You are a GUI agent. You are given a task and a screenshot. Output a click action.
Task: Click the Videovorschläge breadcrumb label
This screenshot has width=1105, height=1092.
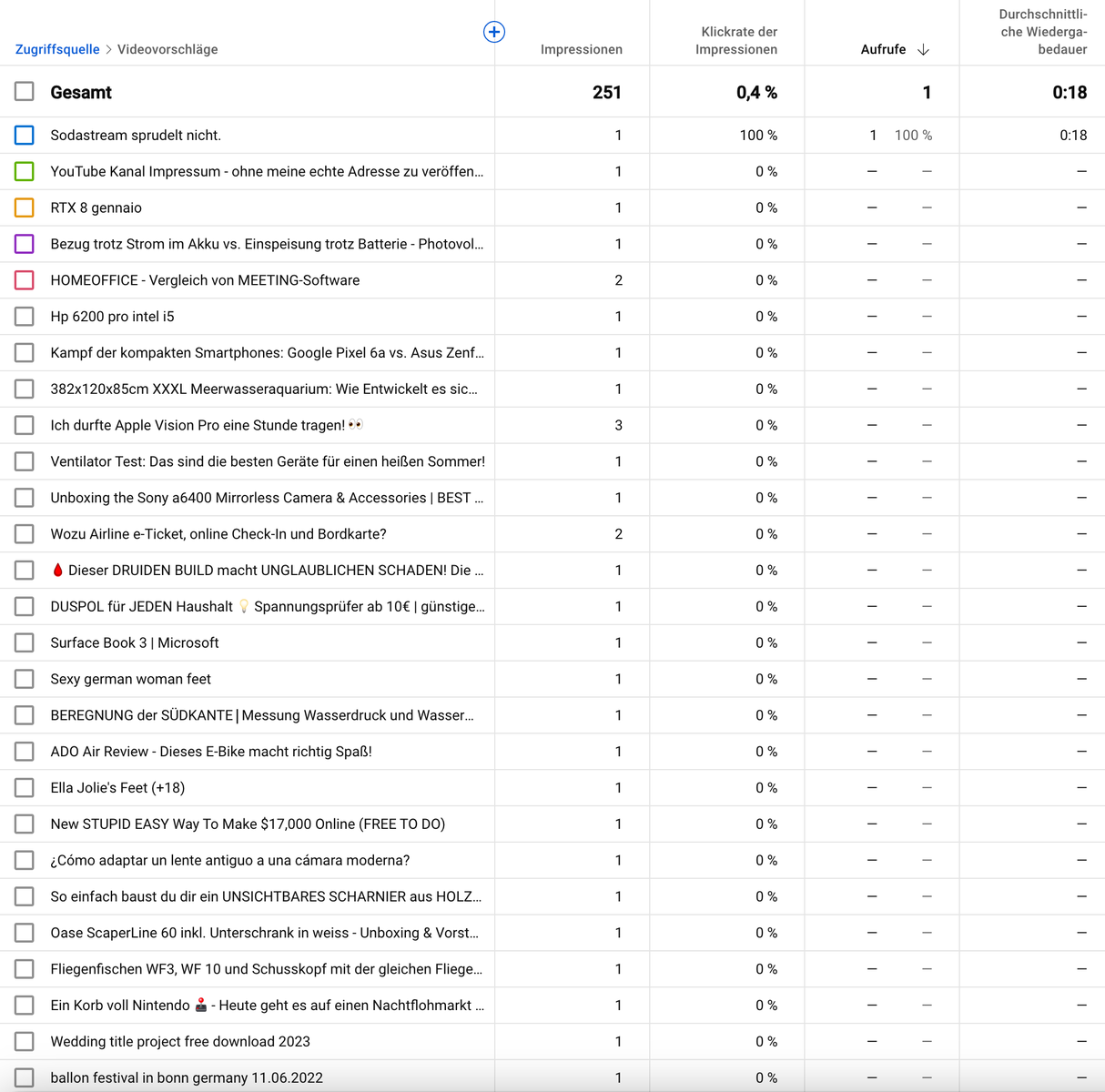click(x=167, y=49)
